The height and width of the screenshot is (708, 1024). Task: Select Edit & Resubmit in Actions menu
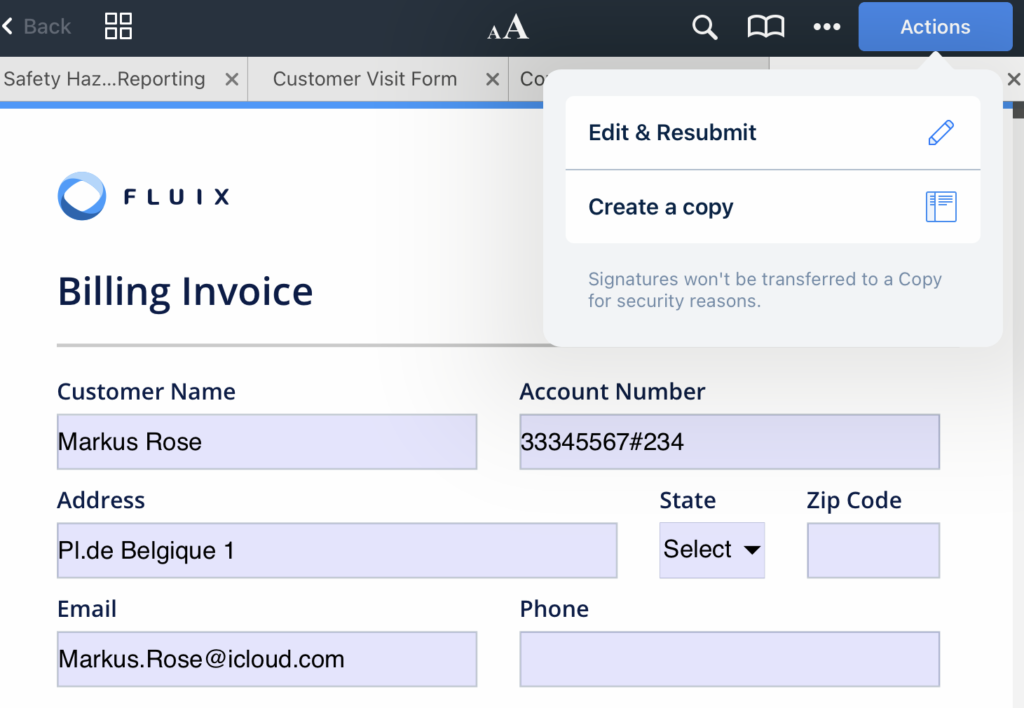(x=672, y=133)
